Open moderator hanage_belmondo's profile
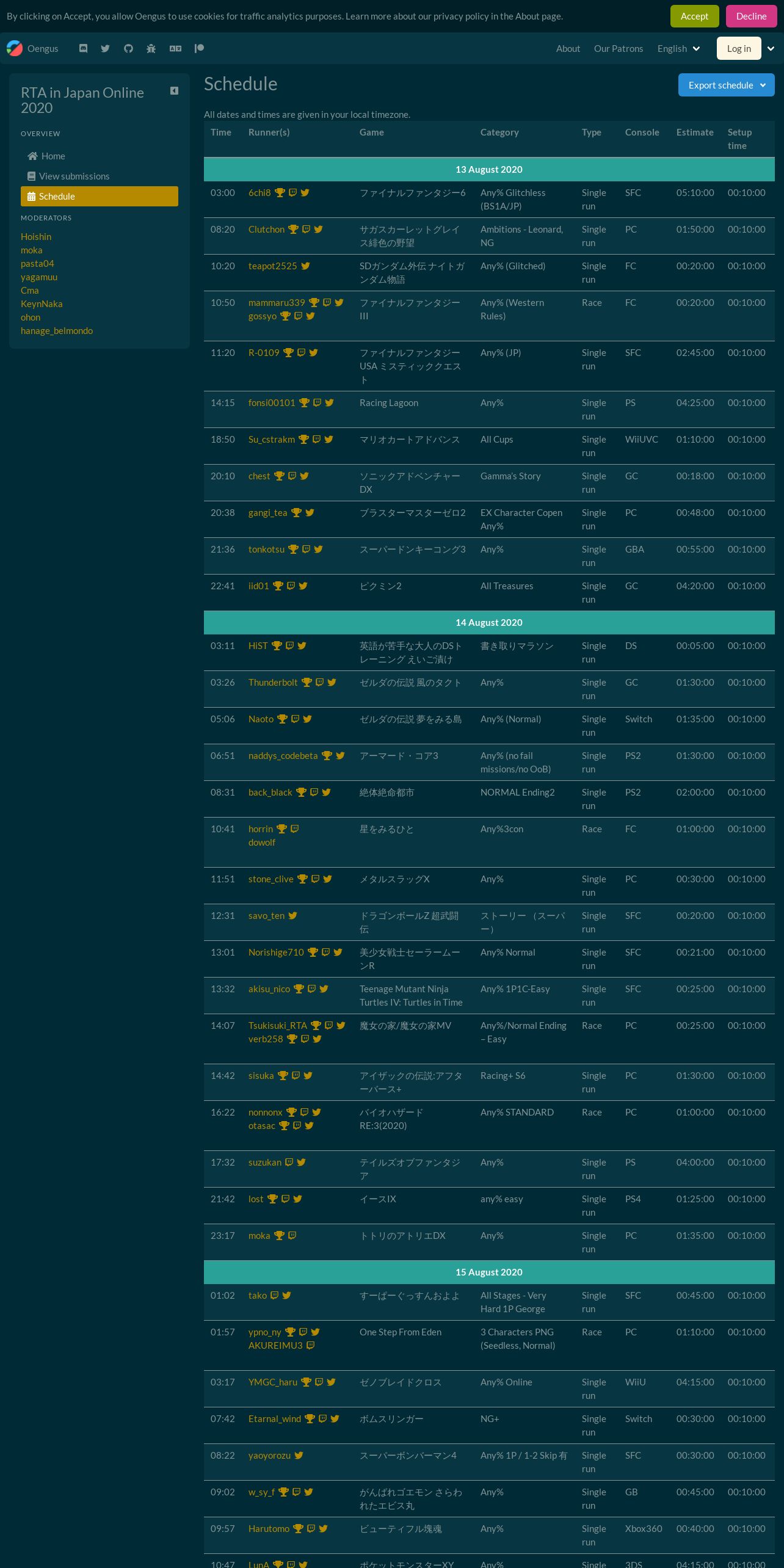The image size is (784, 1568). tap(57, 330)
